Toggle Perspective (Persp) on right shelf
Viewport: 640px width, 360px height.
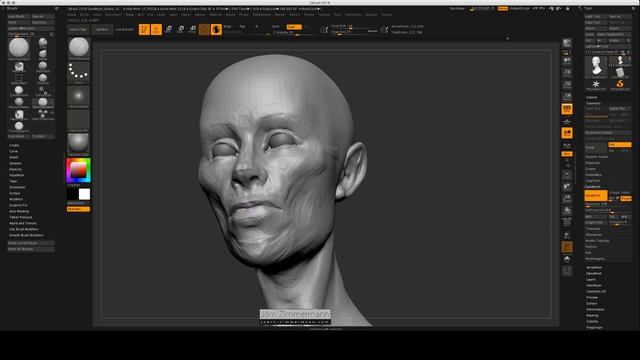click(567, 109)
